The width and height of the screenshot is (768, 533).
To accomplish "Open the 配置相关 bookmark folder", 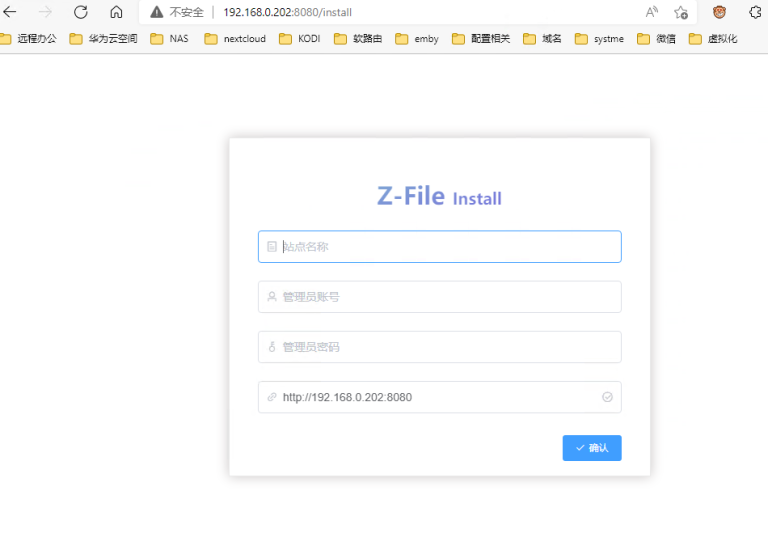I will tap(481, 39).
